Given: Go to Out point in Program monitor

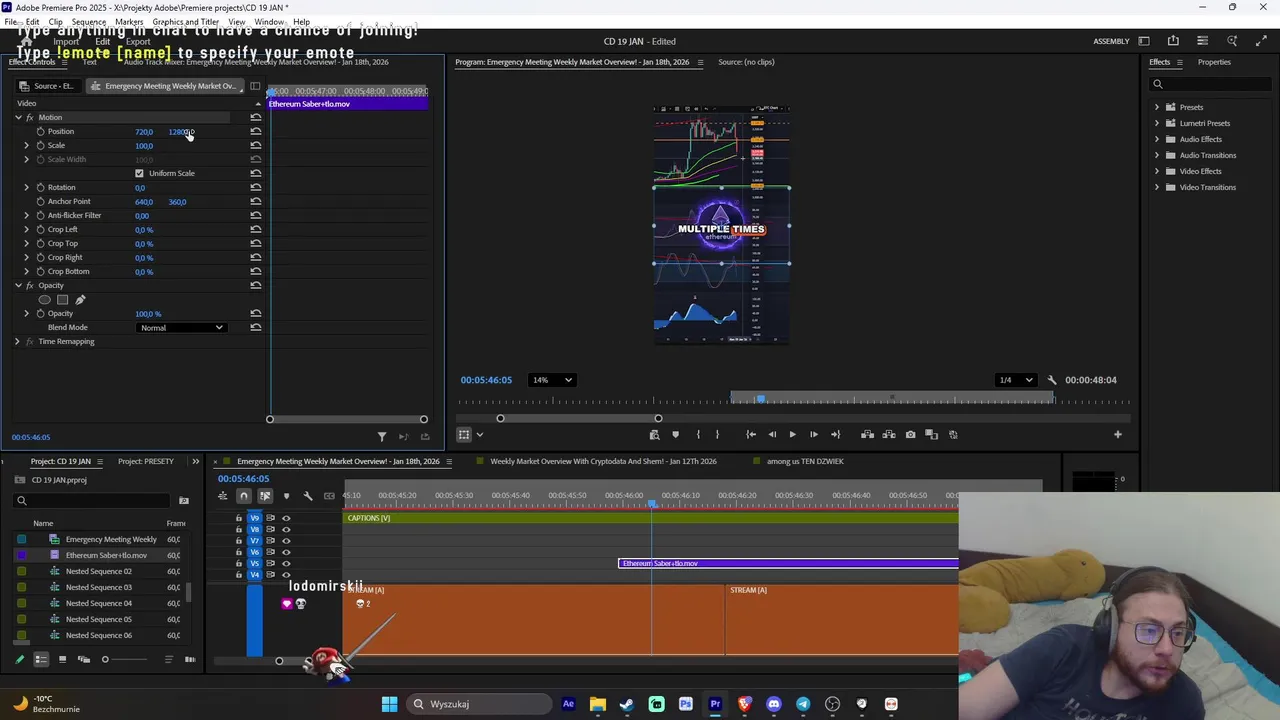Looking at the screenshot, I should [835, 435].
